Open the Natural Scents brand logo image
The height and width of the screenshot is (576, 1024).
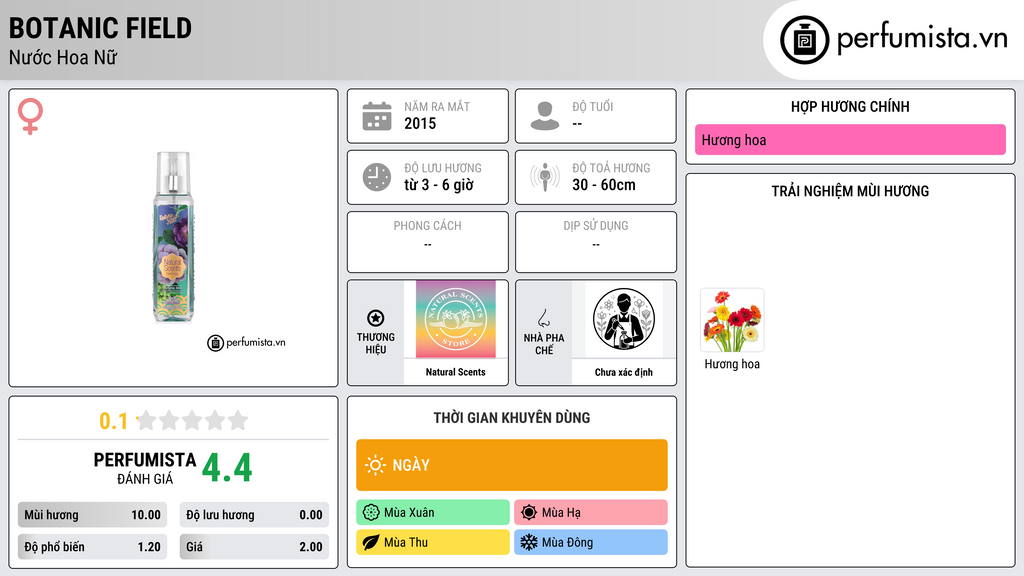[456, 319]
